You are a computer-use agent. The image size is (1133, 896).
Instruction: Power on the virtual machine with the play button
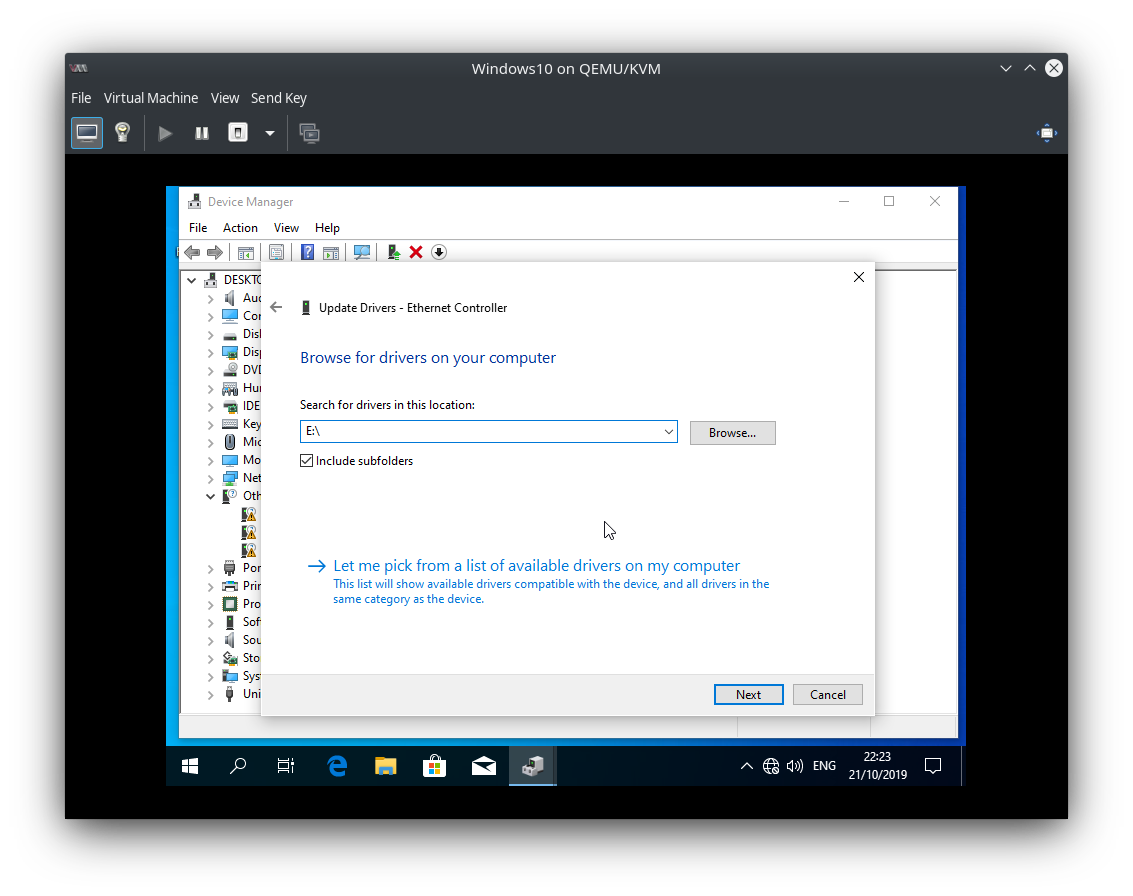[165, 133]
